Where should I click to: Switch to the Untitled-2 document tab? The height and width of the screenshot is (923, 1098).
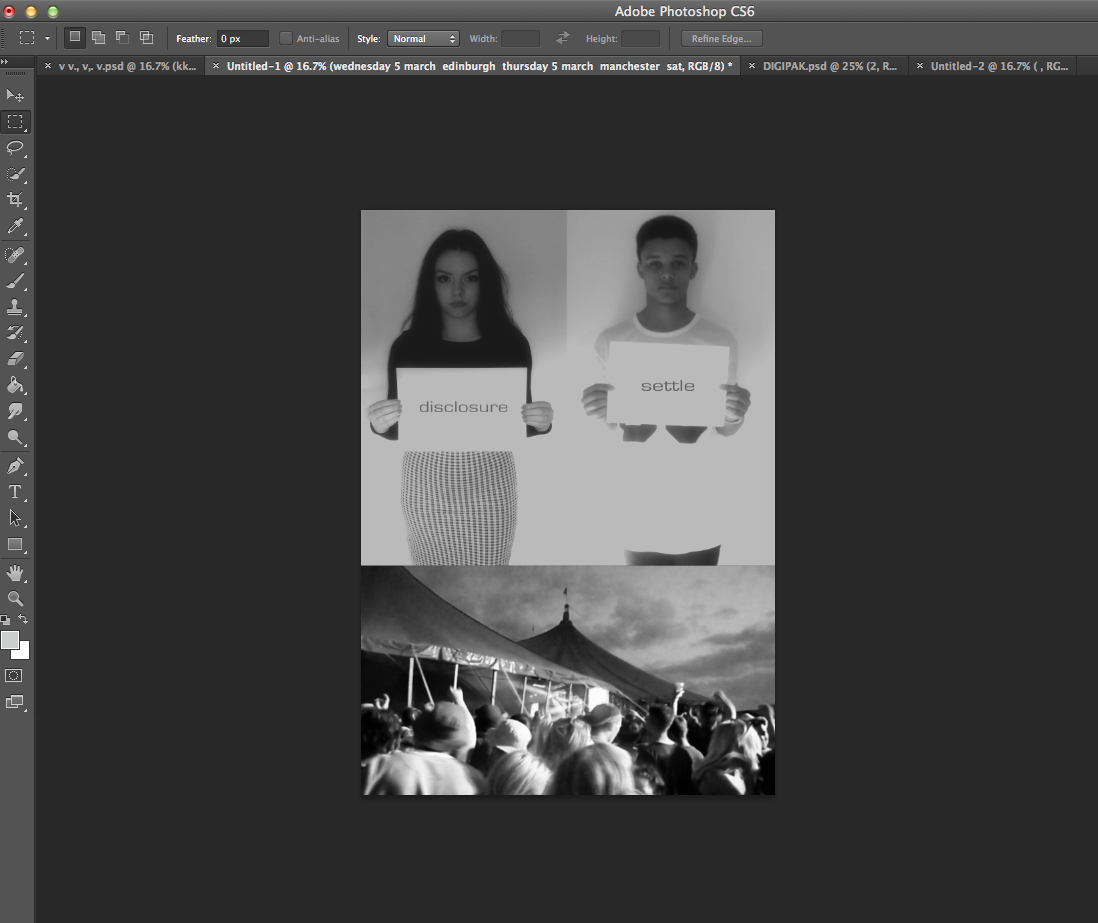[999, 66]
